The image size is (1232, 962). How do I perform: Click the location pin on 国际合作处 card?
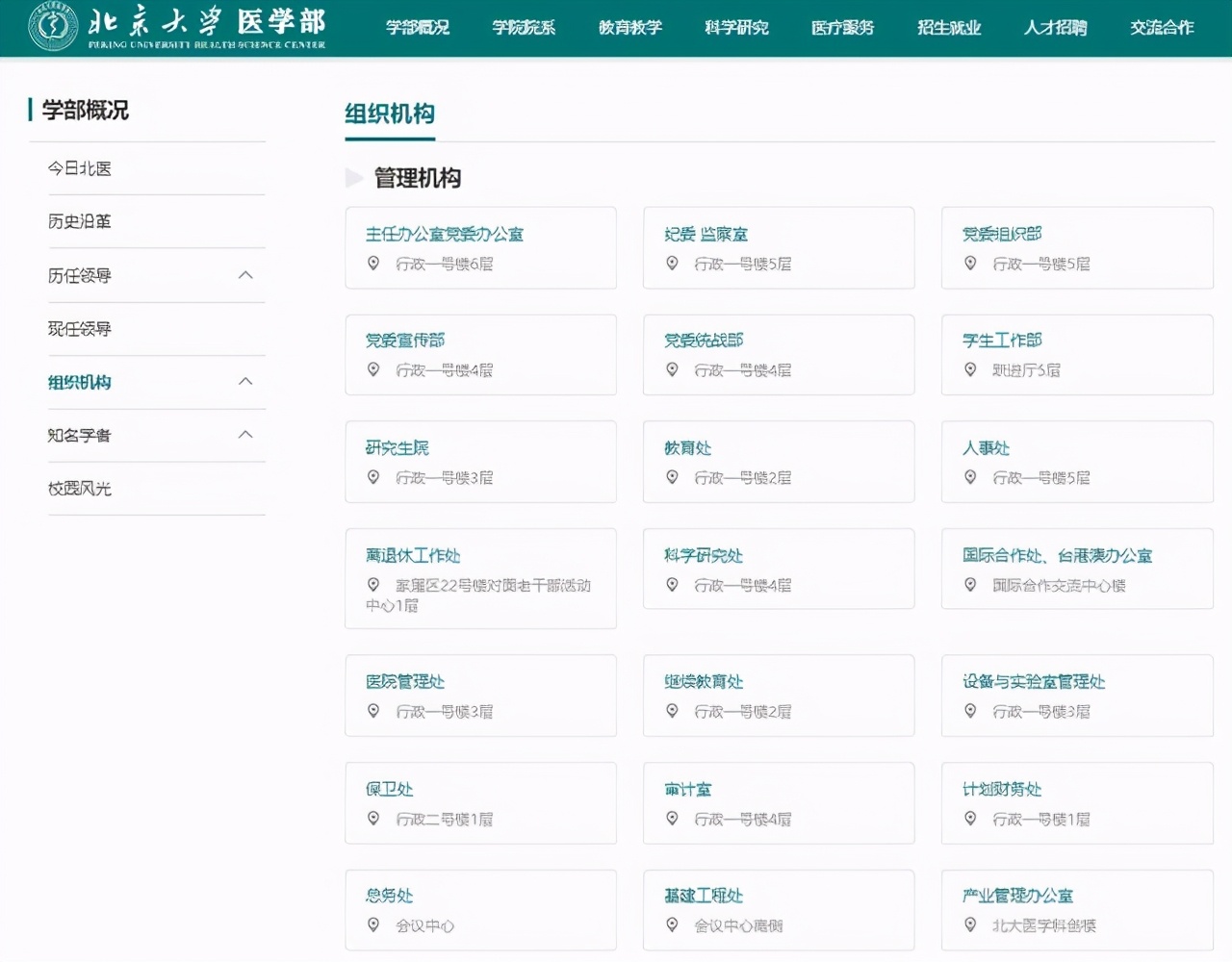[x=970, y=584]
